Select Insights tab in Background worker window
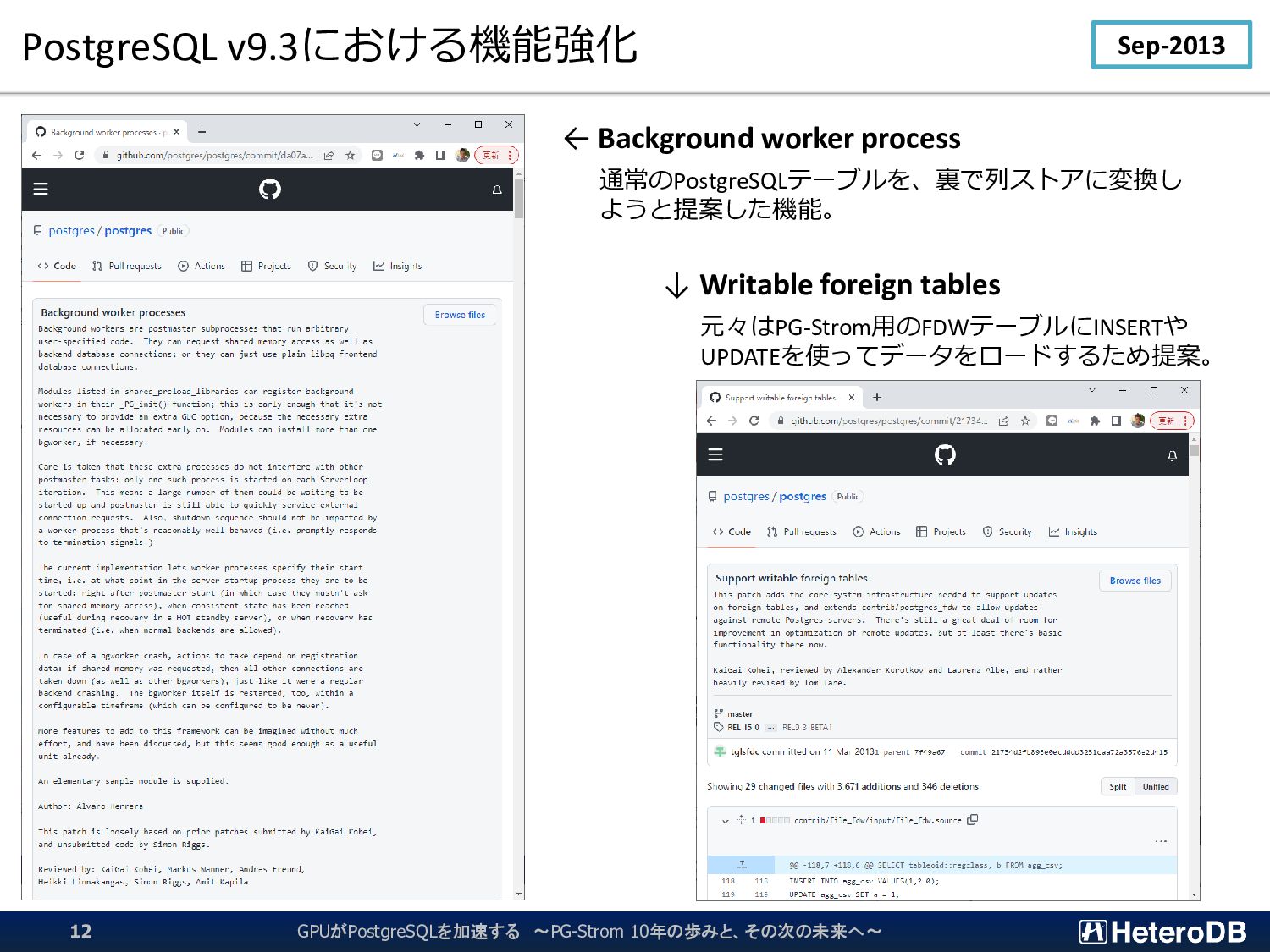This screenshot has height=952, width=1270. [397, 266]
